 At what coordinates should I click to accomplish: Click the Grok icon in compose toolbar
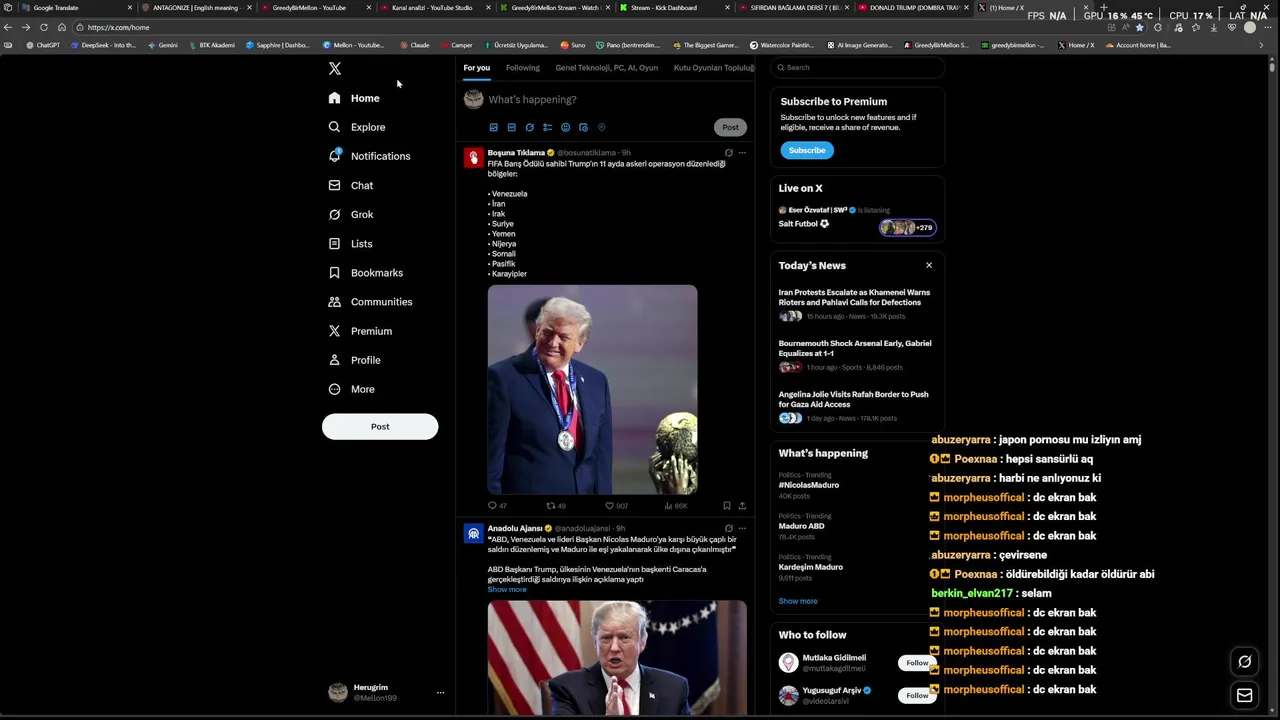tap(529, 128)
